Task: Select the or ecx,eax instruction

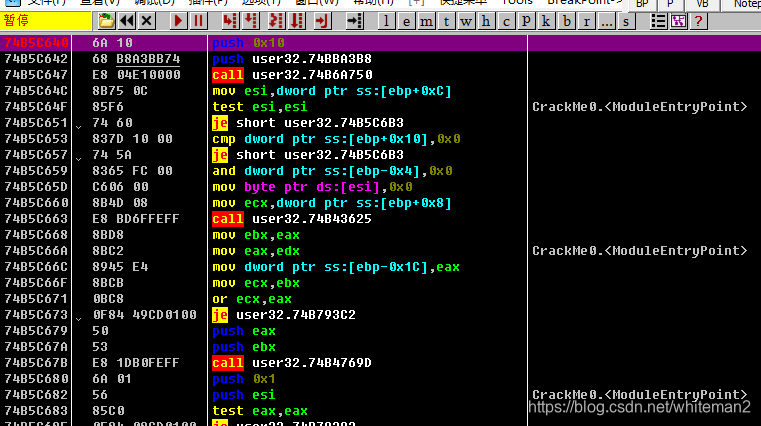Action: (x=252, y=299)
